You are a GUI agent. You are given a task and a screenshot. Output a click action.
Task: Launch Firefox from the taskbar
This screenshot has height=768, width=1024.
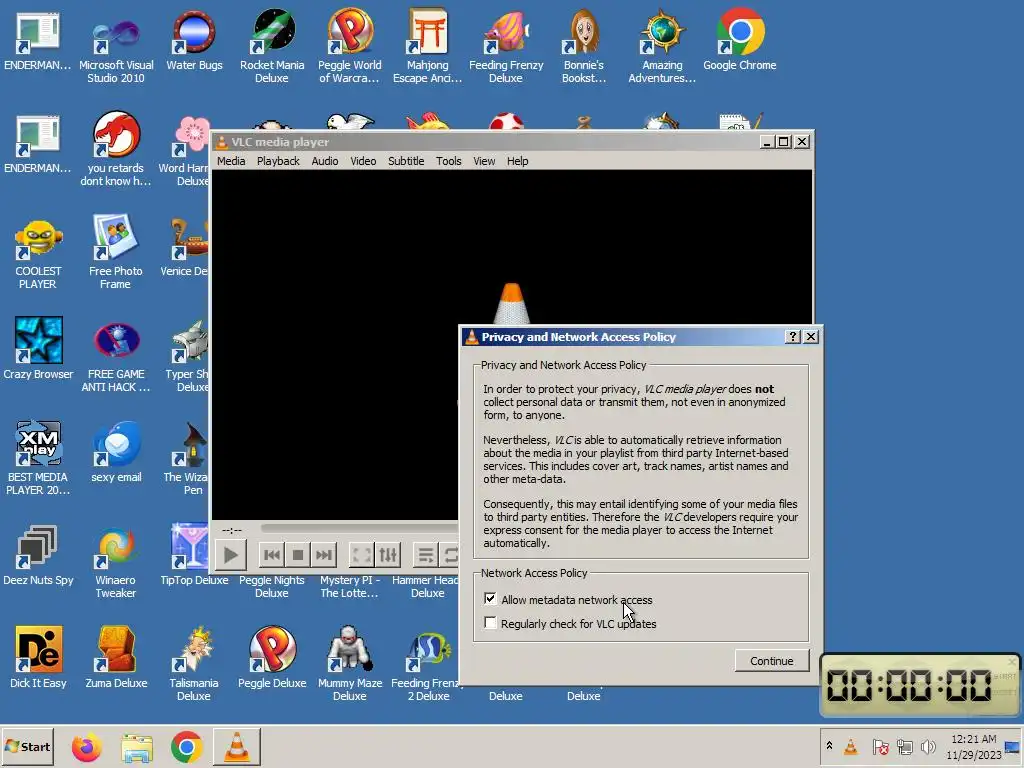87,747
